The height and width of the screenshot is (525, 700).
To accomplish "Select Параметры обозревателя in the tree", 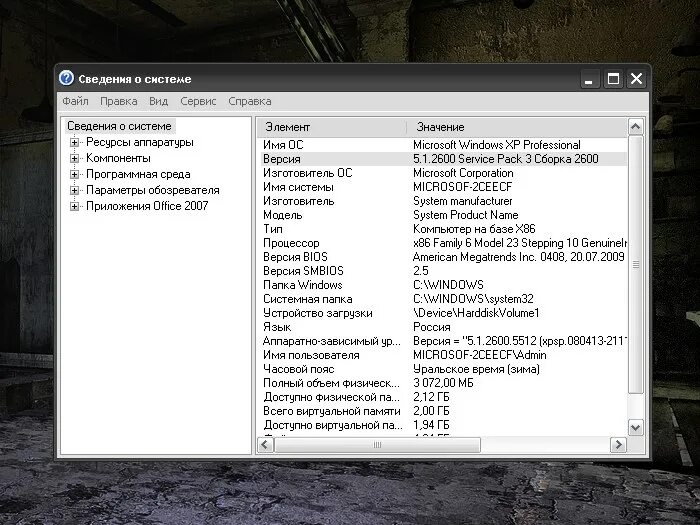I will [153, 191].
